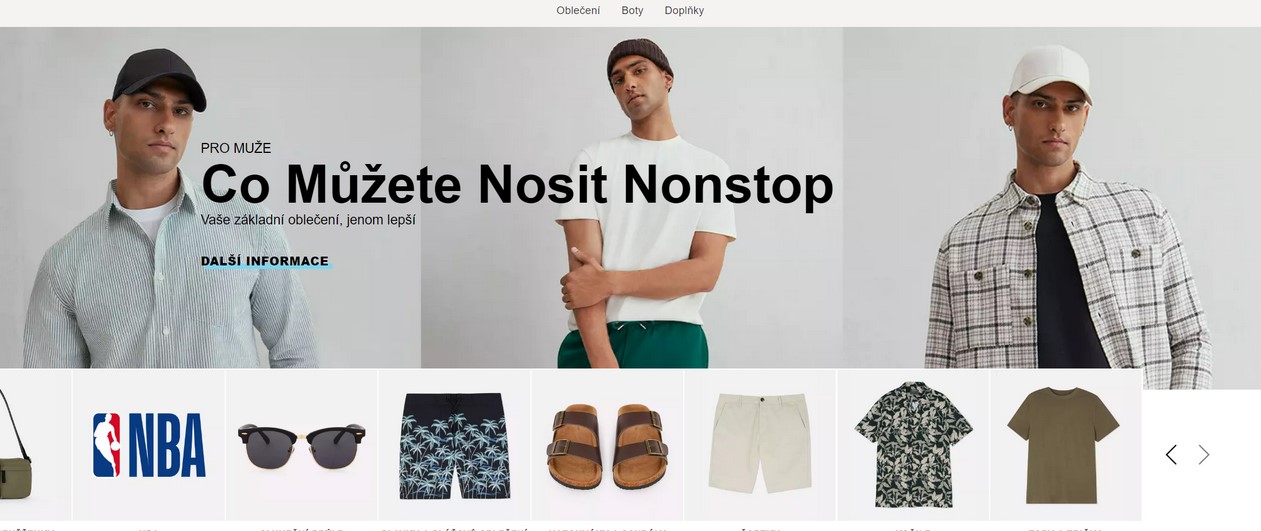Open the beige shorts category tile
The height and width of the screenshot is (531, 1261).
[760, 445]
